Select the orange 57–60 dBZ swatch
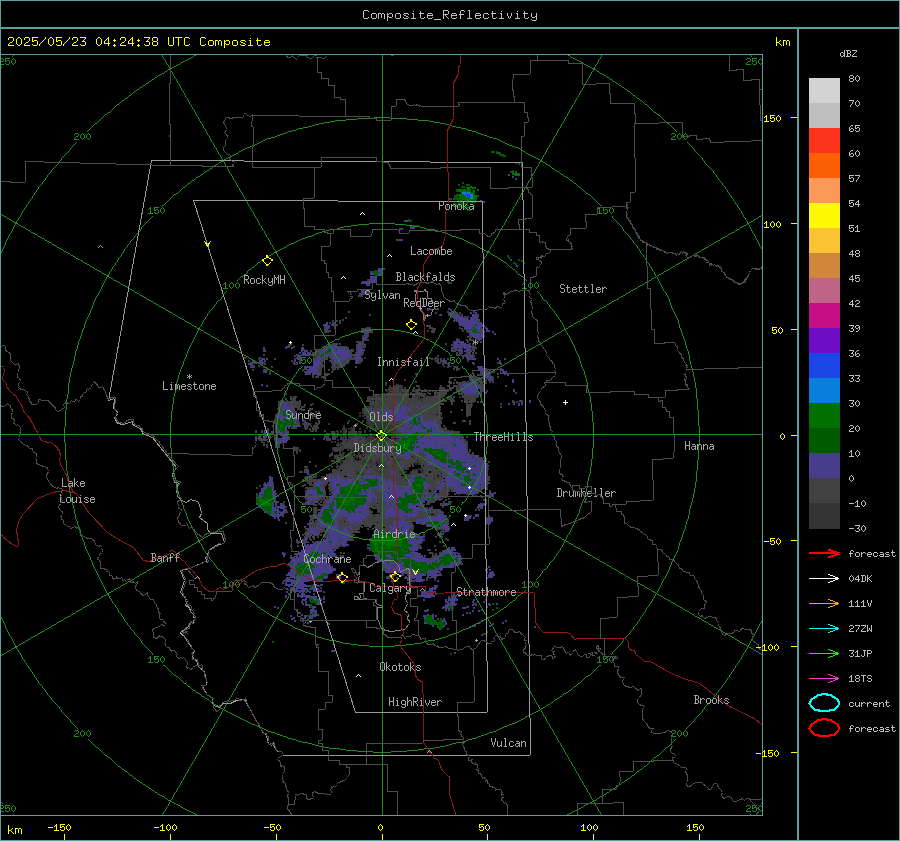 (x=824, y=166)
